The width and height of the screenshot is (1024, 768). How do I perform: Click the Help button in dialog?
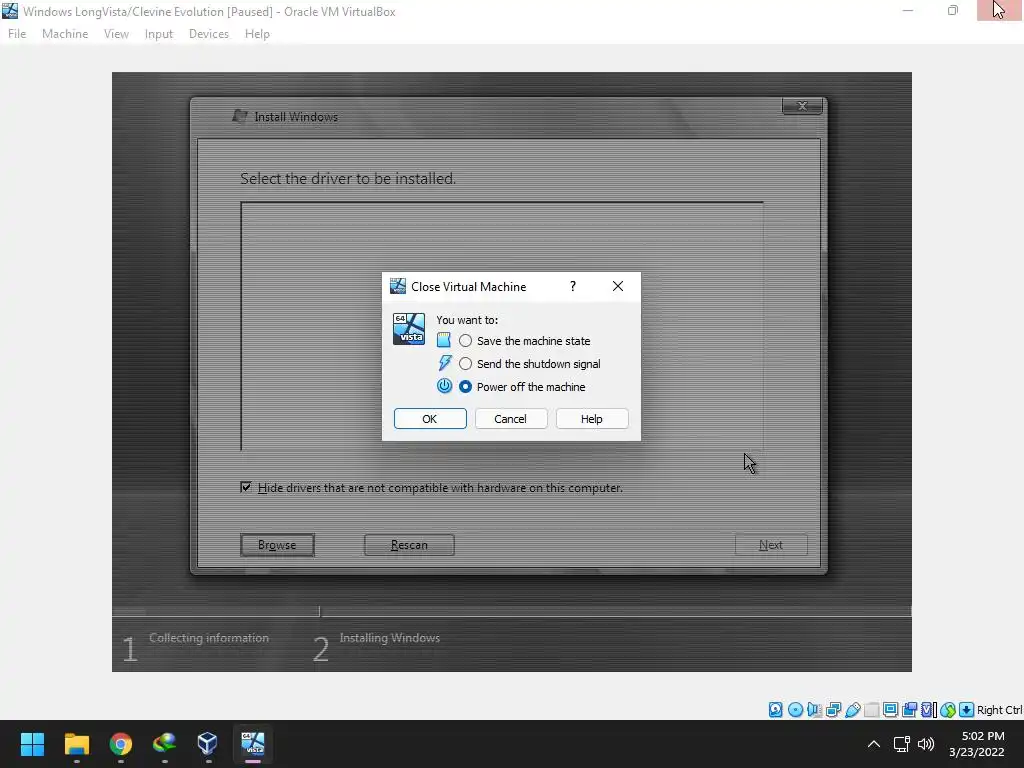[592, 419]
